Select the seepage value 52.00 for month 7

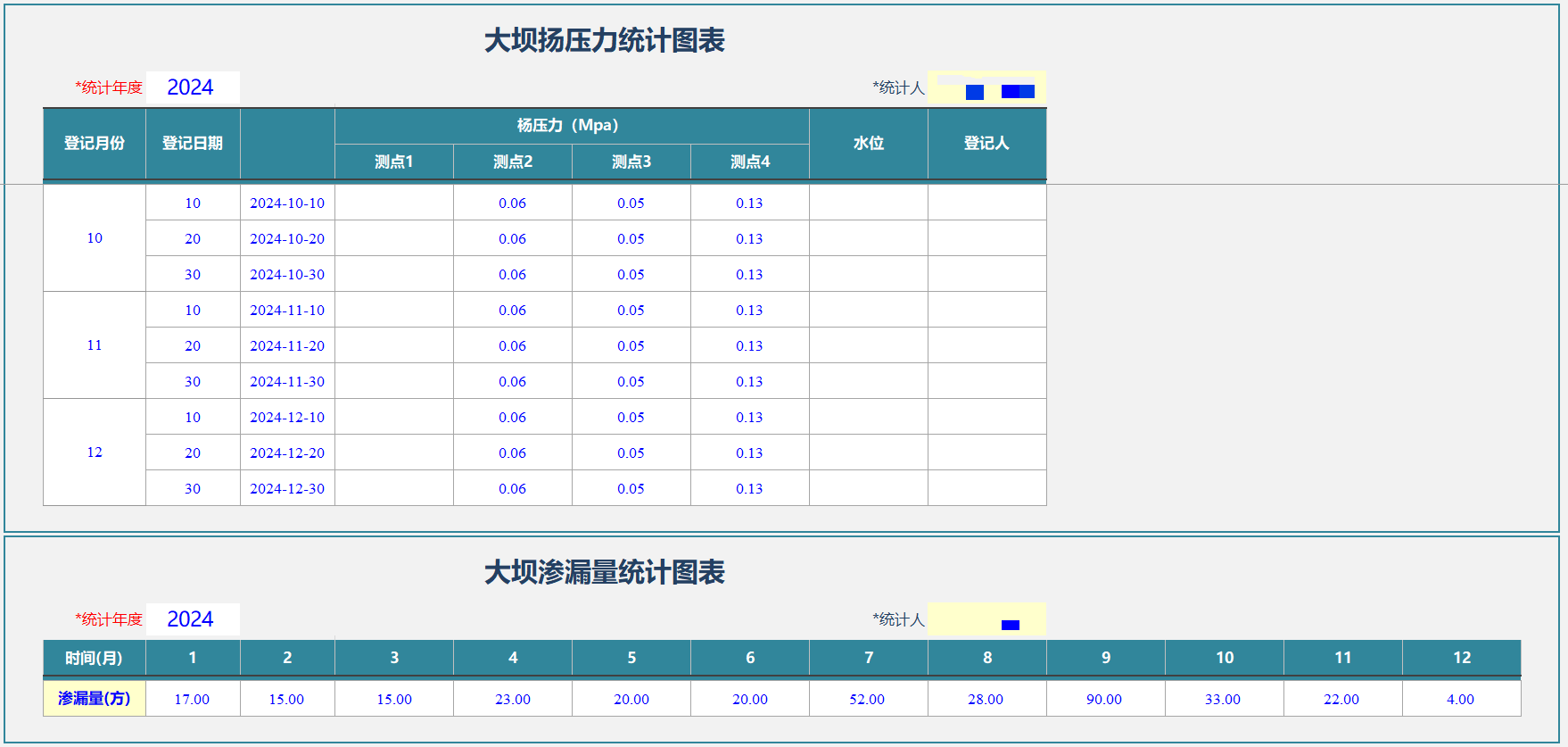pos(867,700)
